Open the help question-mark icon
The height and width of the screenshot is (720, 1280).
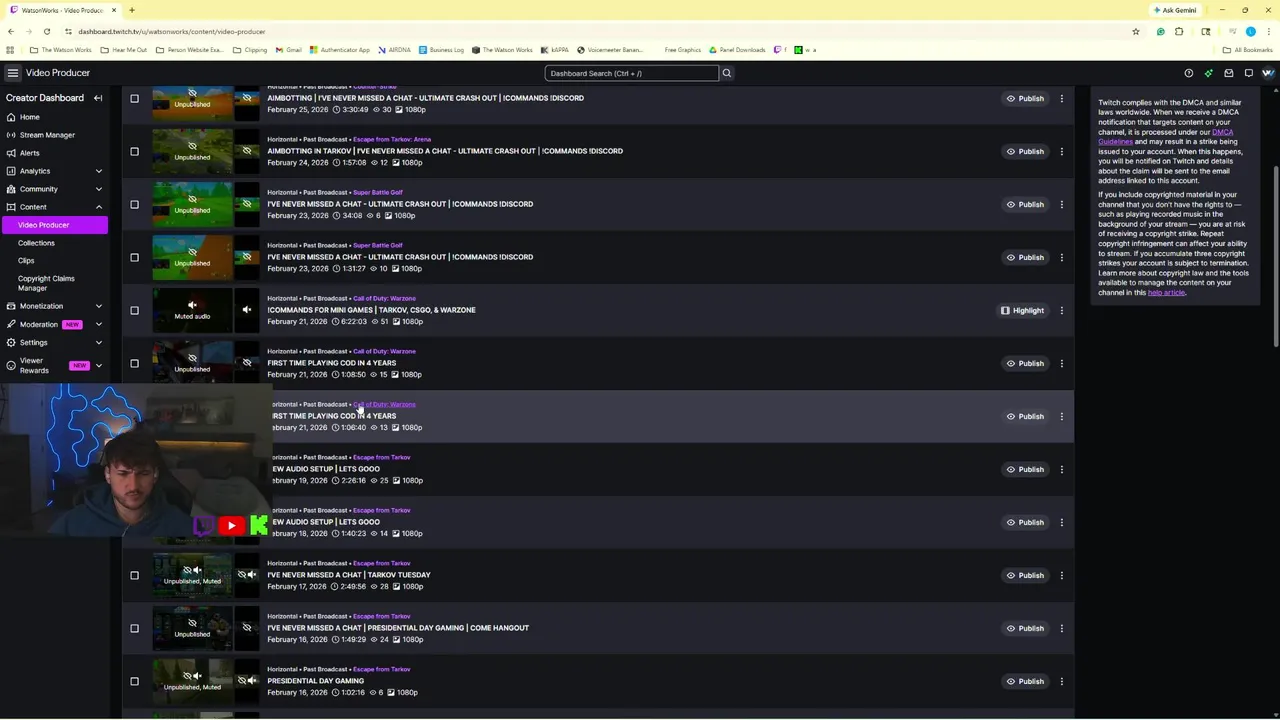(x=1188, y=73)
